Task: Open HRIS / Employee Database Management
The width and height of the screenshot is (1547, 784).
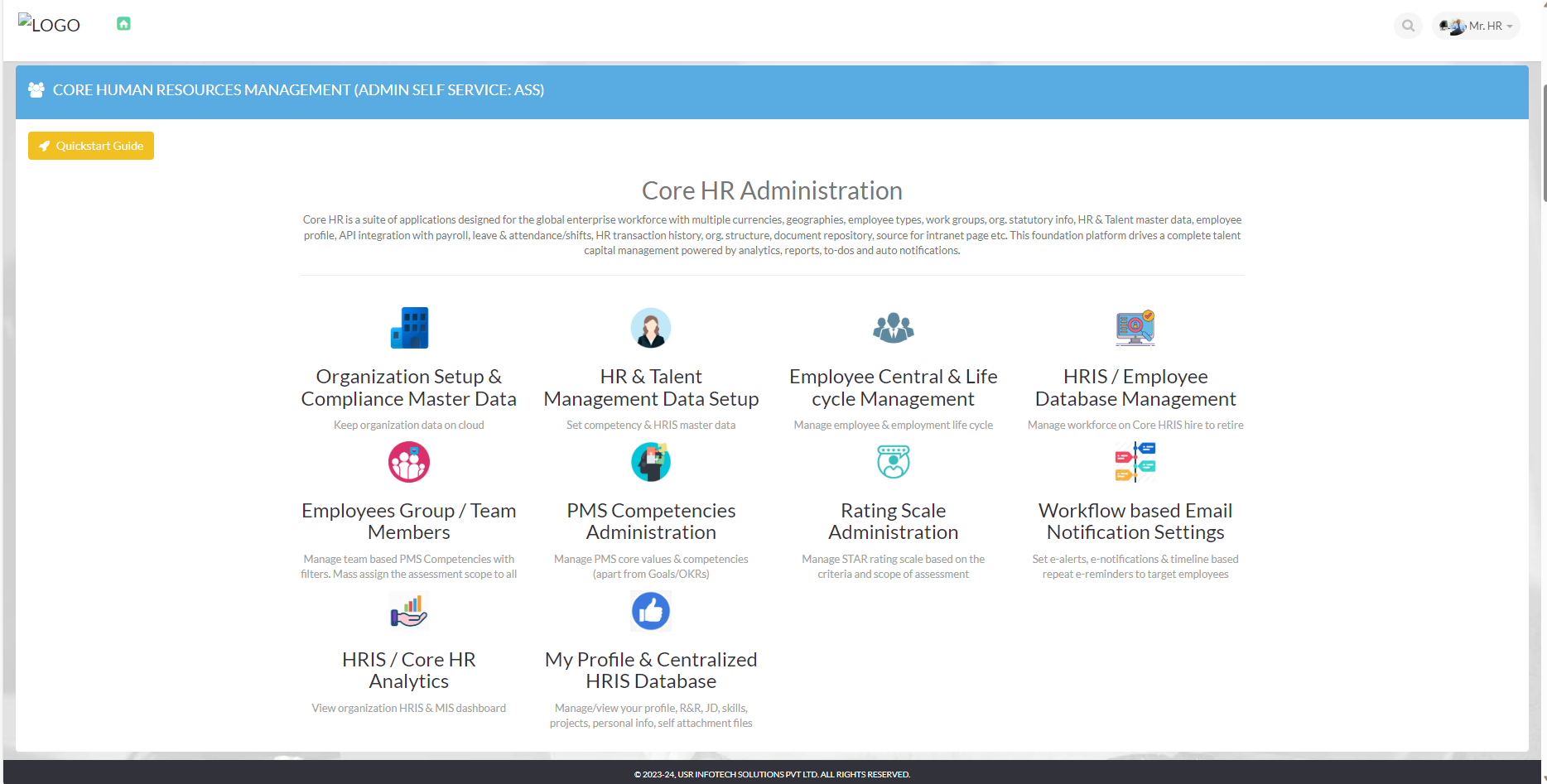Action: coord(1135,387)
